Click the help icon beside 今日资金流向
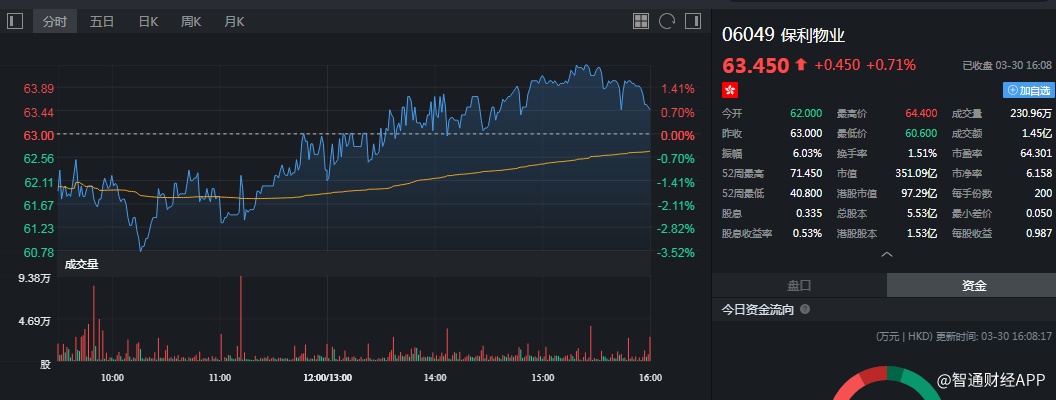This screenshot has height=400, width=1056. click(805, 310)
